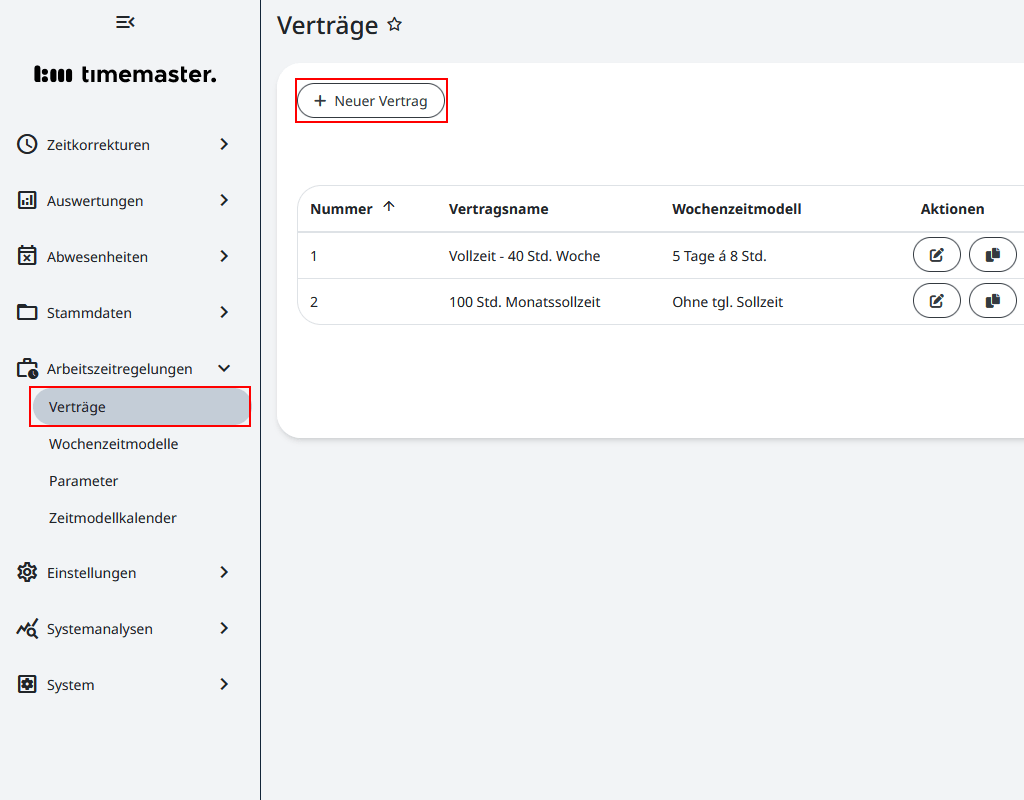Go to Zeitmodellkalender menu item

(x=112, y=518)
